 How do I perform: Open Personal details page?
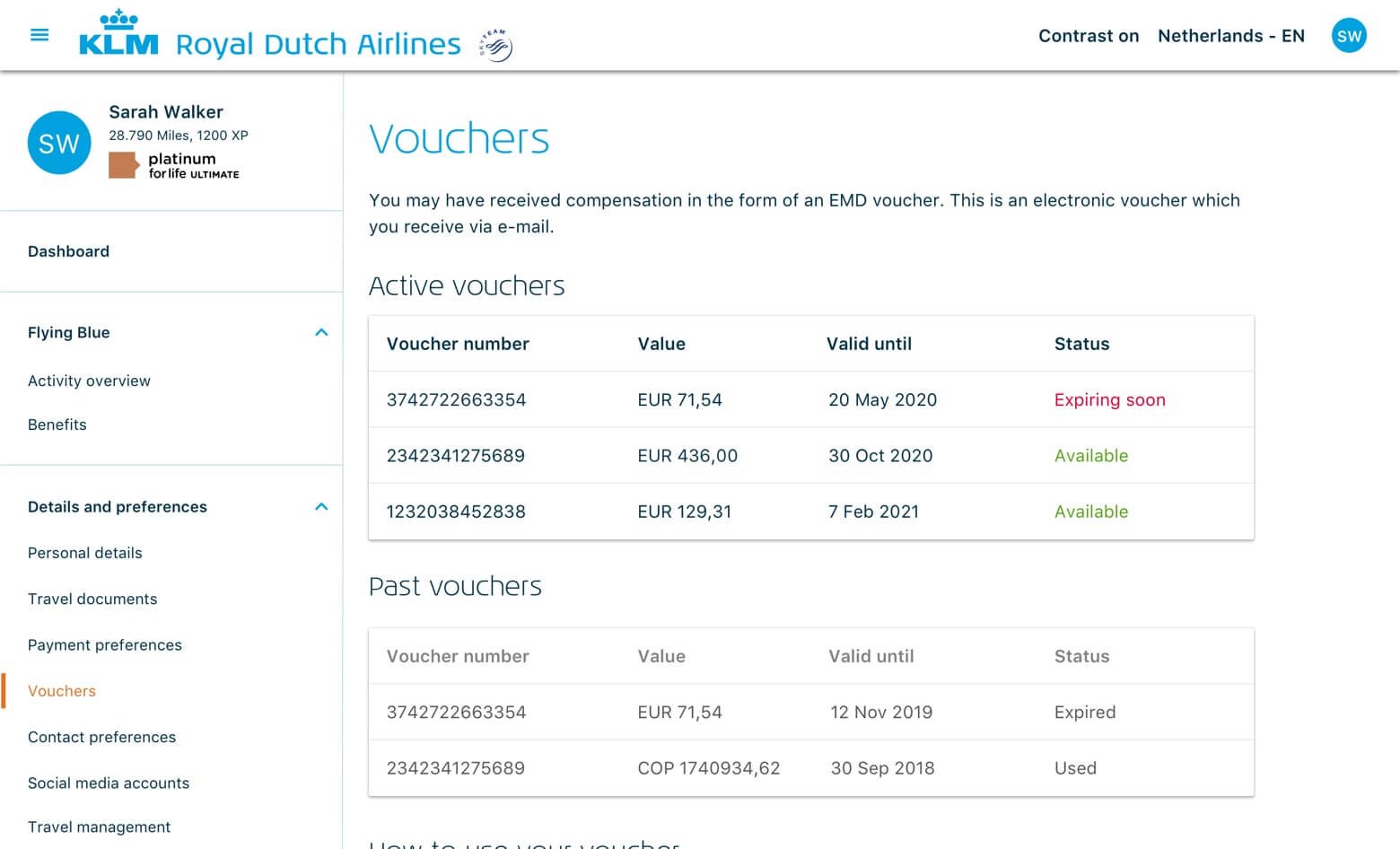[x=85, y=553]
